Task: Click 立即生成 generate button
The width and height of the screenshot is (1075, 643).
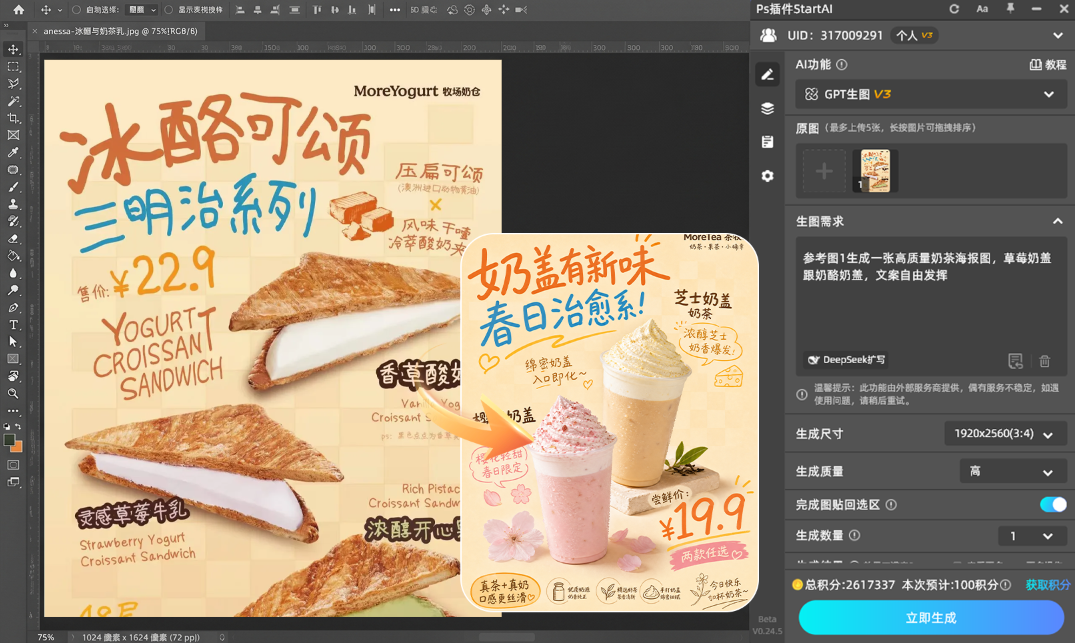Action: [x=930, y=618]
